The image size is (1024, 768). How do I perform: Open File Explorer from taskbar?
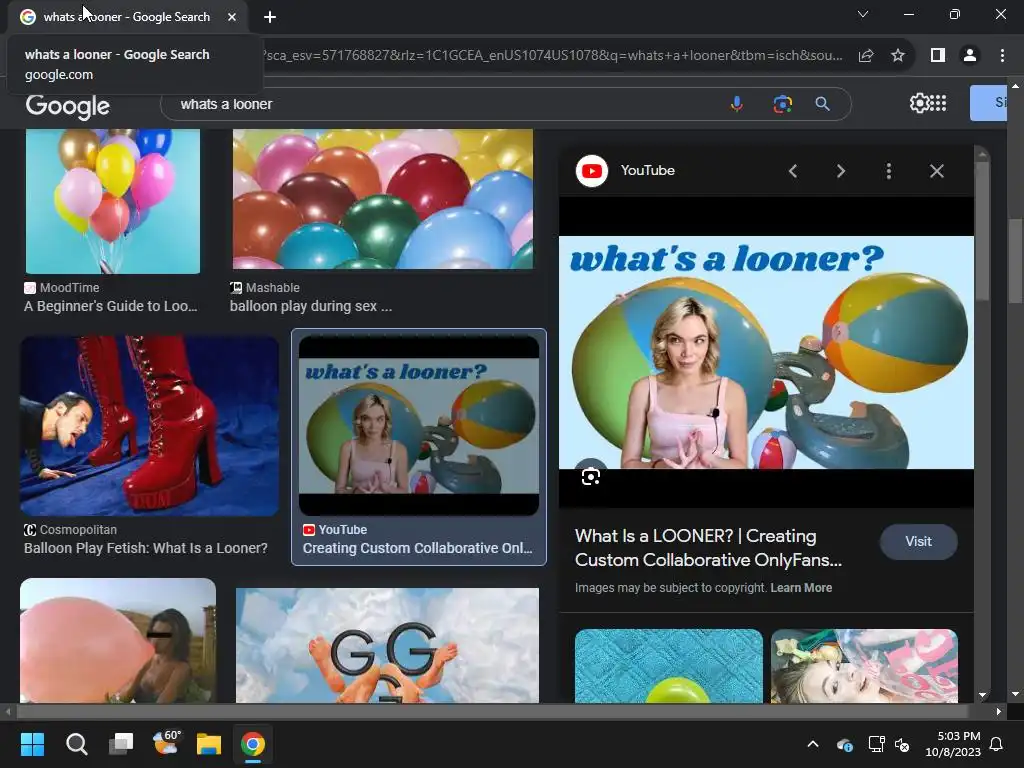pyautogui.click(x=209, y=744)
